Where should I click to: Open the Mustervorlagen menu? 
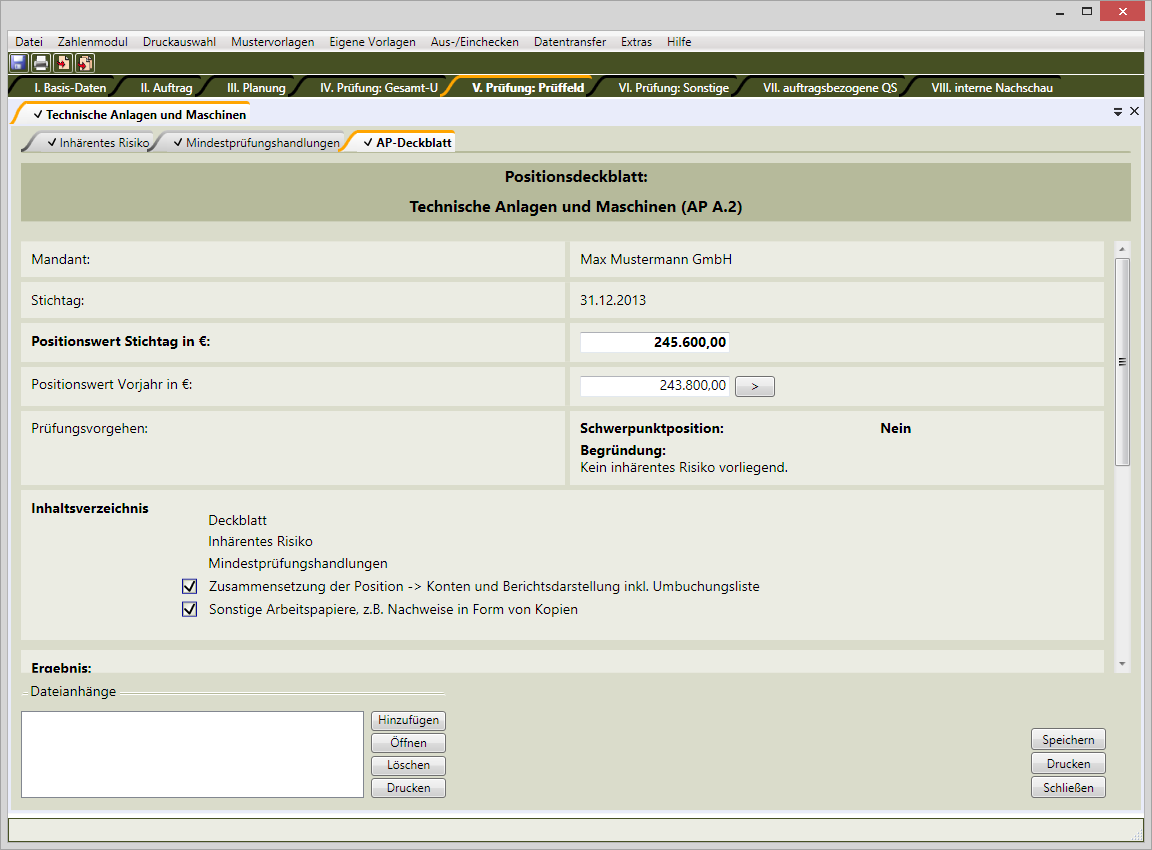point(272,42)
